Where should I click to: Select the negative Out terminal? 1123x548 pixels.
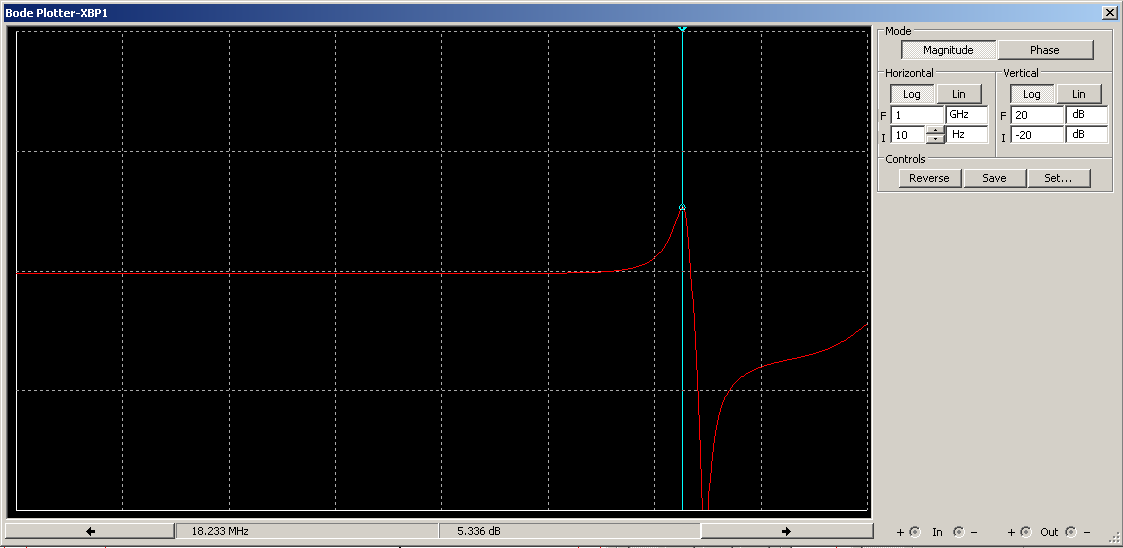1071,532
